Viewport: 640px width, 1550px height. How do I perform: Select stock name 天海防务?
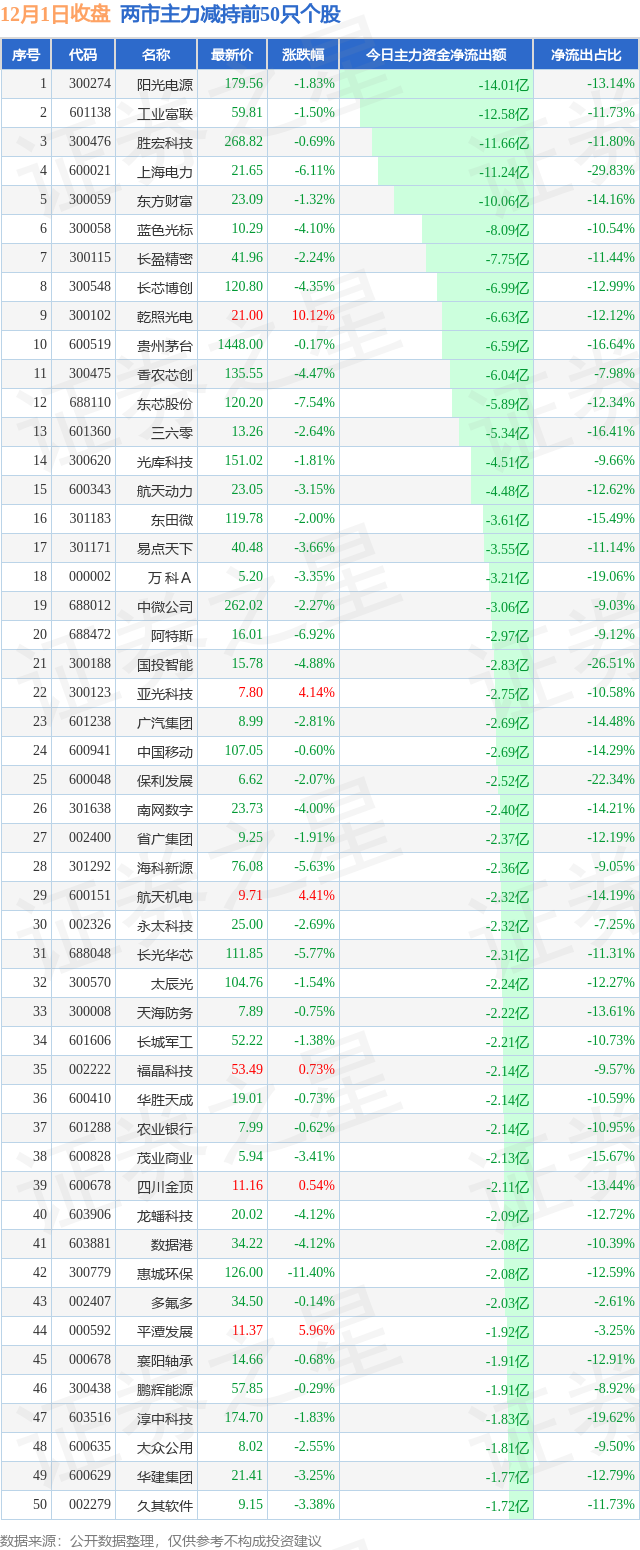pyautogui.click(x=165, y=1012)
